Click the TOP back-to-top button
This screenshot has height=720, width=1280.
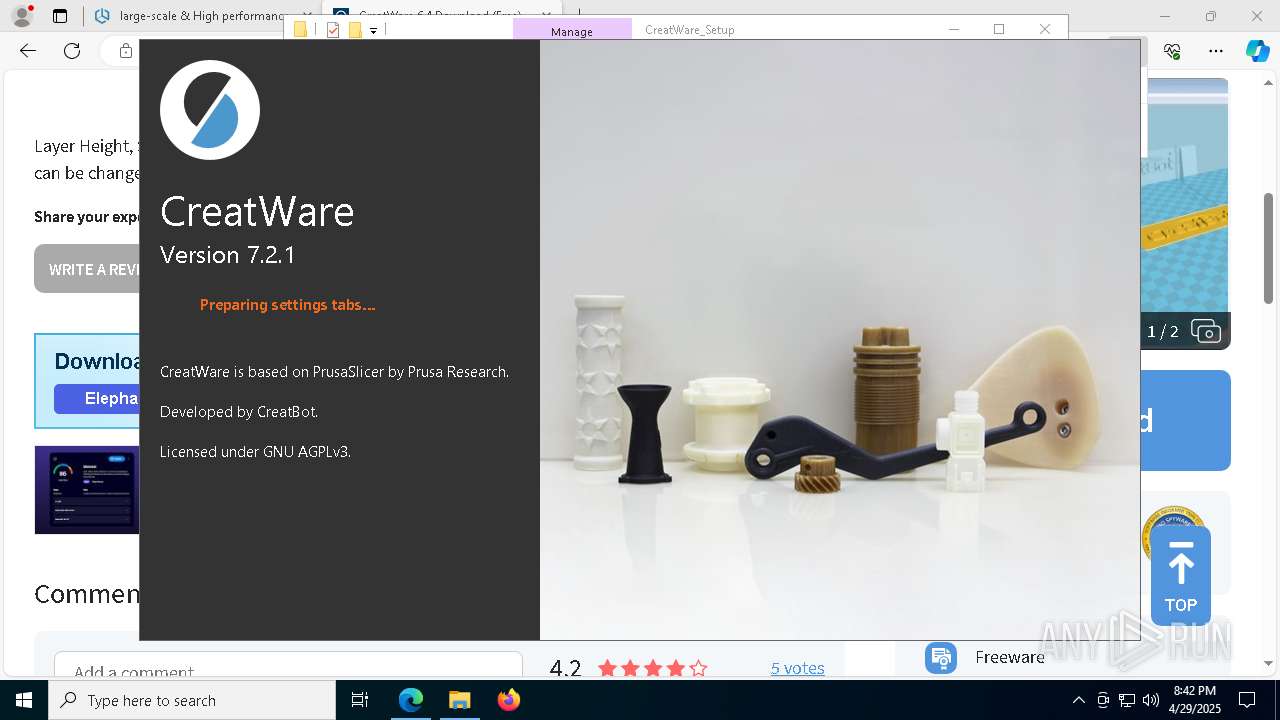coord(1180,575)
